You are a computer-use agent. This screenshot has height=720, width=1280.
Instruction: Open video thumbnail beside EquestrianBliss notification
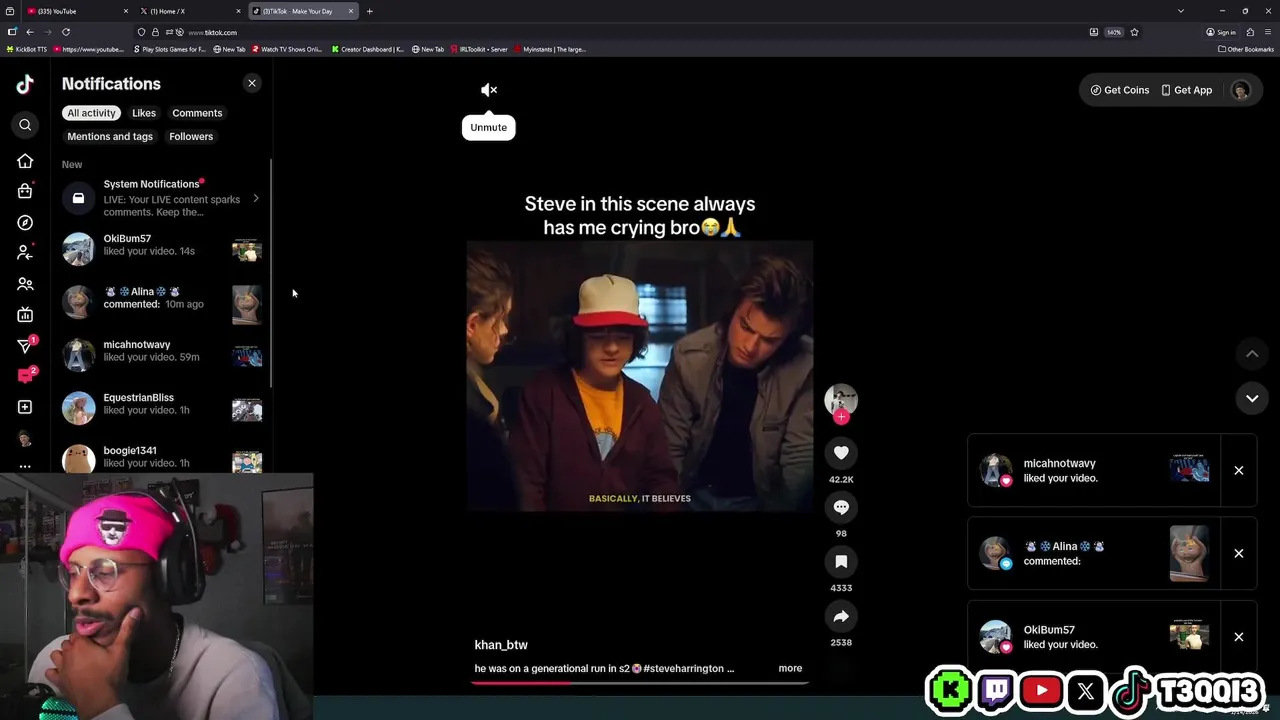(247, 409)
